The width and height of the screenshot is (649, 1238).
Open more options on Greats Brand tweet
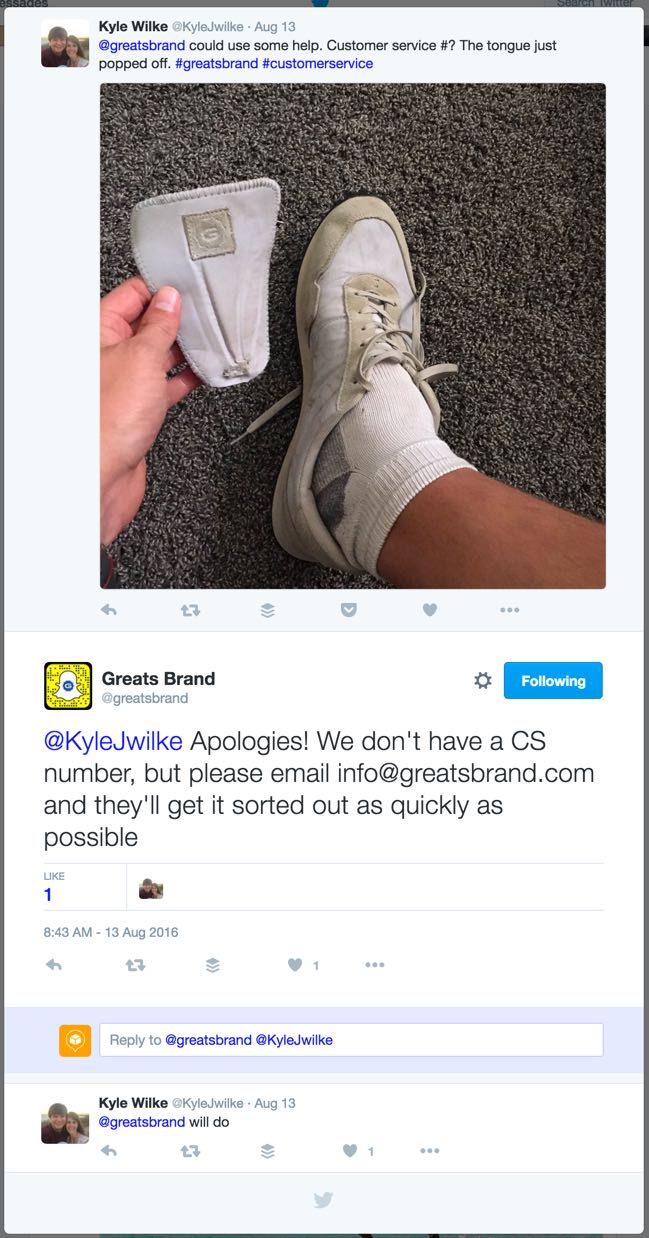tap(375, 965)
